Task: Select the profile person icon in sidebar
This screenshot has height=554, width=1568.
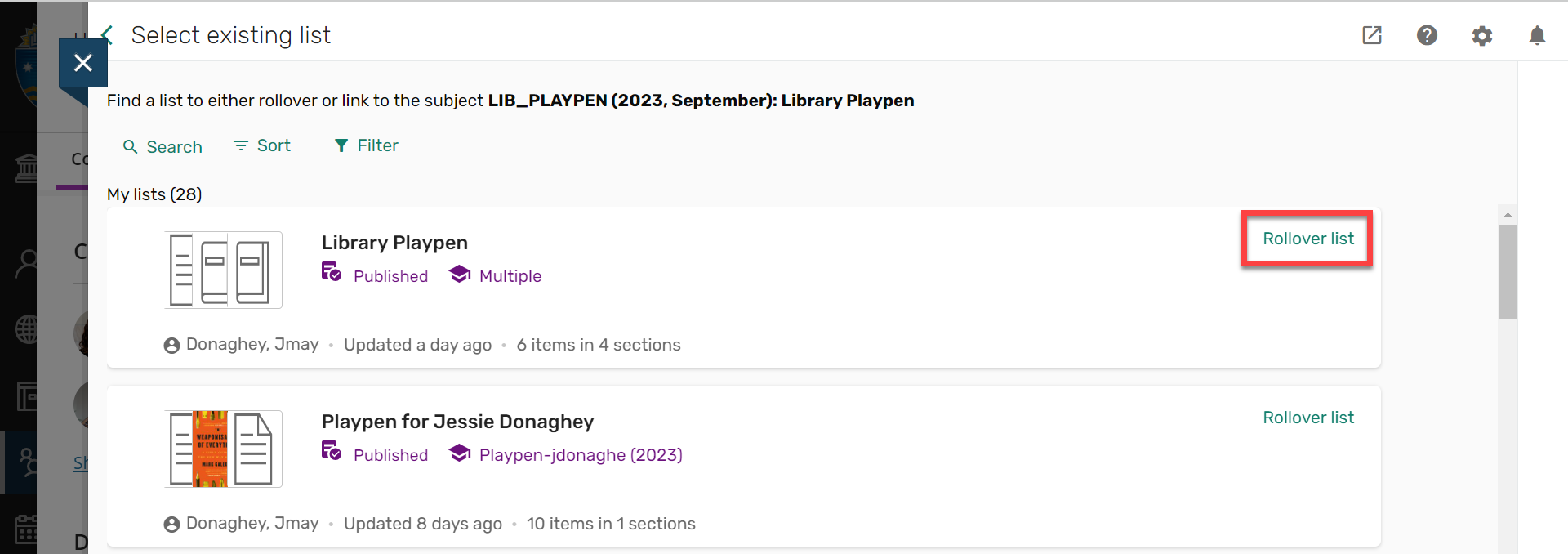Action: (27, 263)
